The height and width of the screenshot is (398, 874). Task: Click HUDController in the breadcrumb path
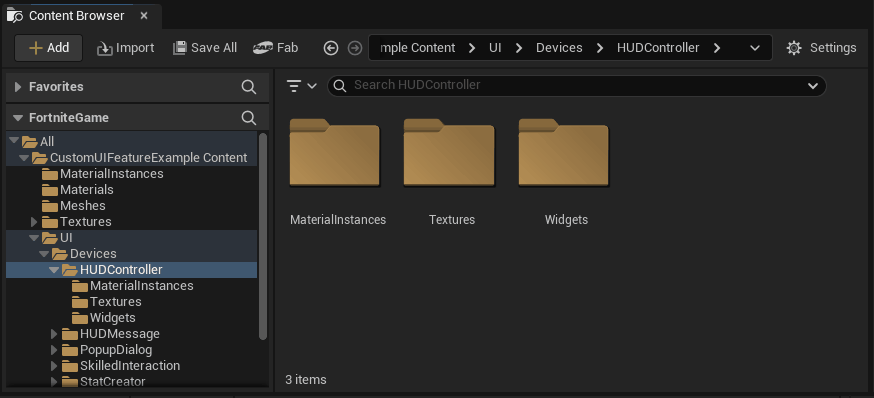(x=658, y=48)
